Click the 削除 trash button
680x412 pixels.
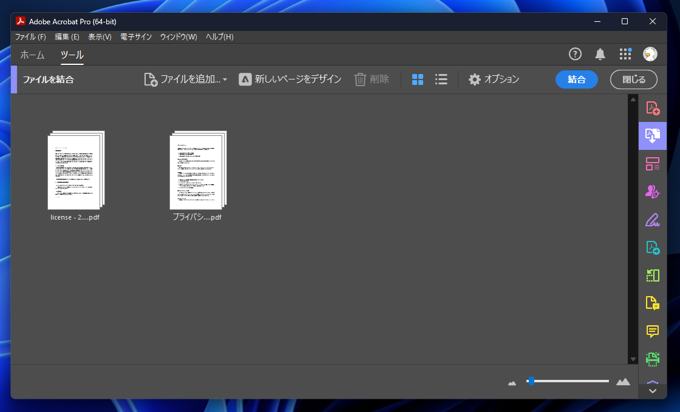(372, 79)
